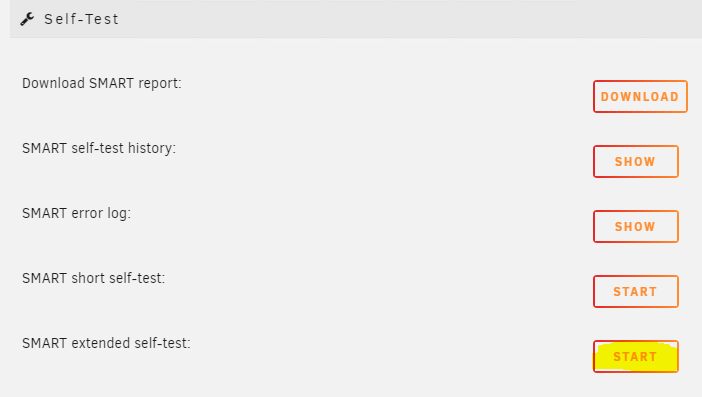Select the Self-Test section title
Viewport: 702px width, 397px height.
(81, 19)
